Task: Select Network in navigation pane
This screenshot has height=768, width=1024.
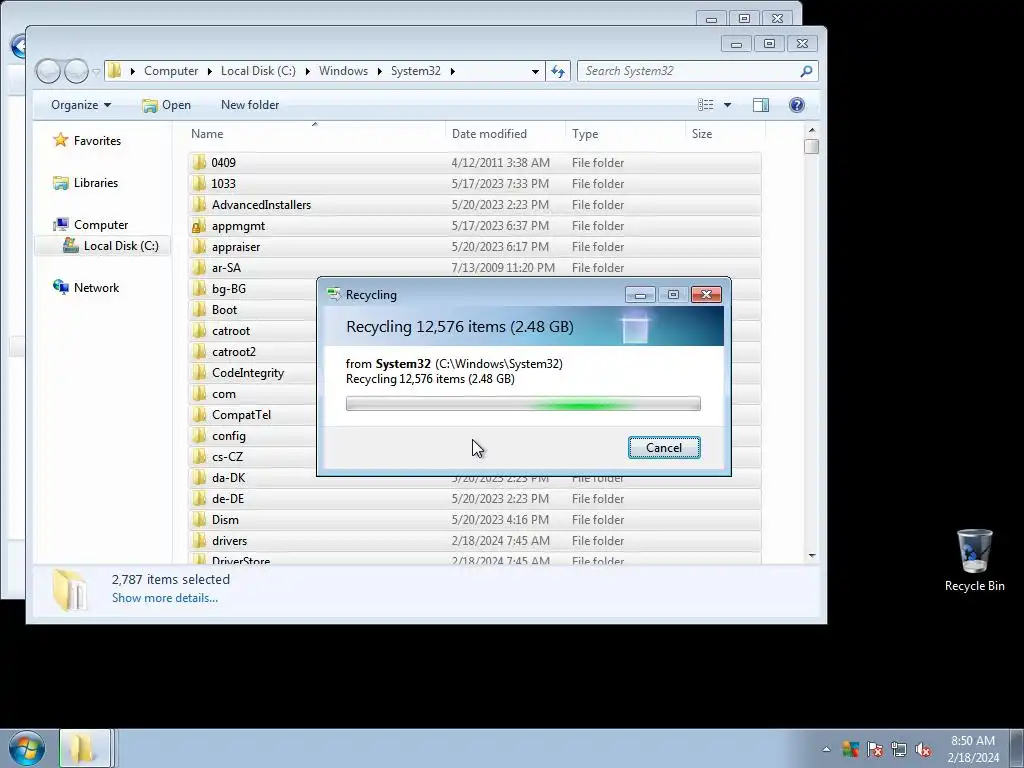Action: 96,287
